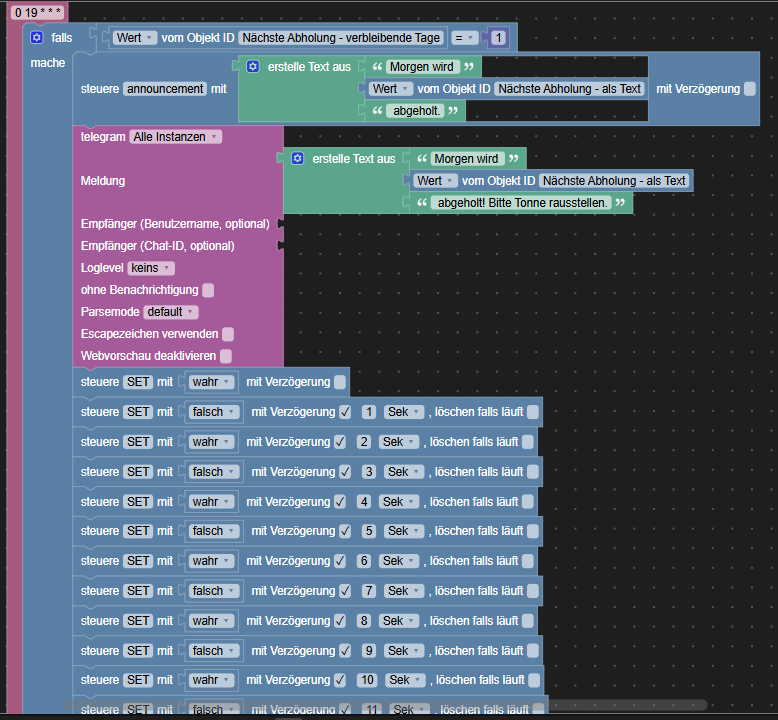This screenshot has height=720, width=778.
Task: Toggle 'mit Verzögerung' checkbox on announcement block
Action: (750, 89)
